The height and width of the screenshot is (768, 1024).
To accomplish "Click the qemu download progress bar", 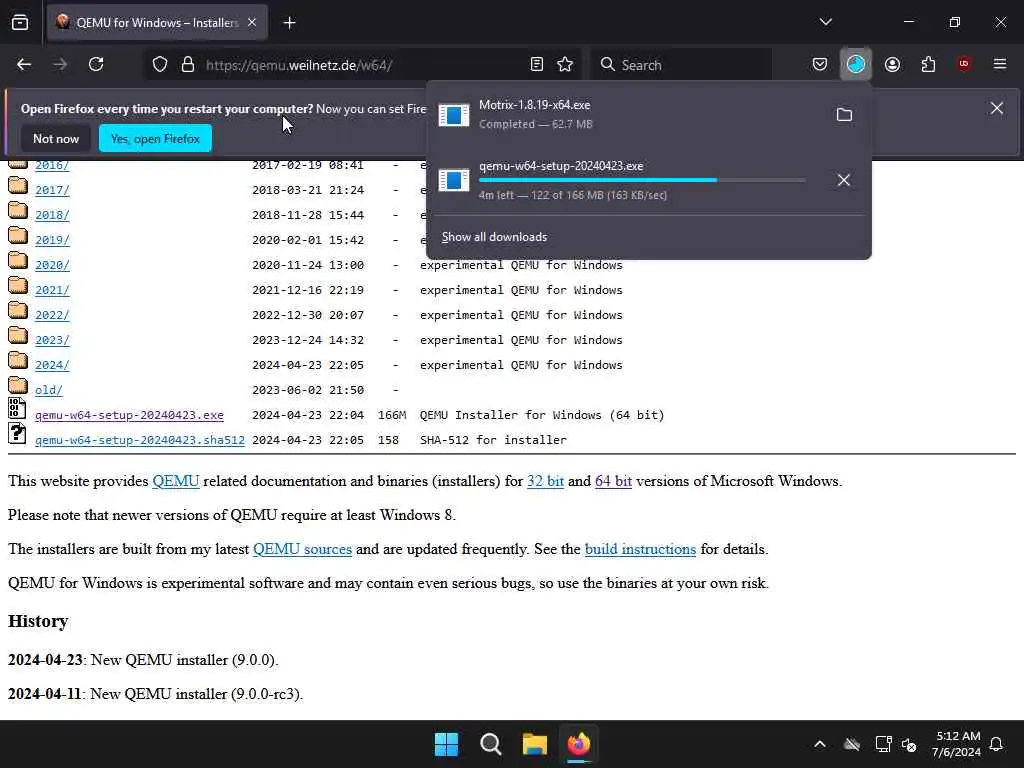I will 642,180.
